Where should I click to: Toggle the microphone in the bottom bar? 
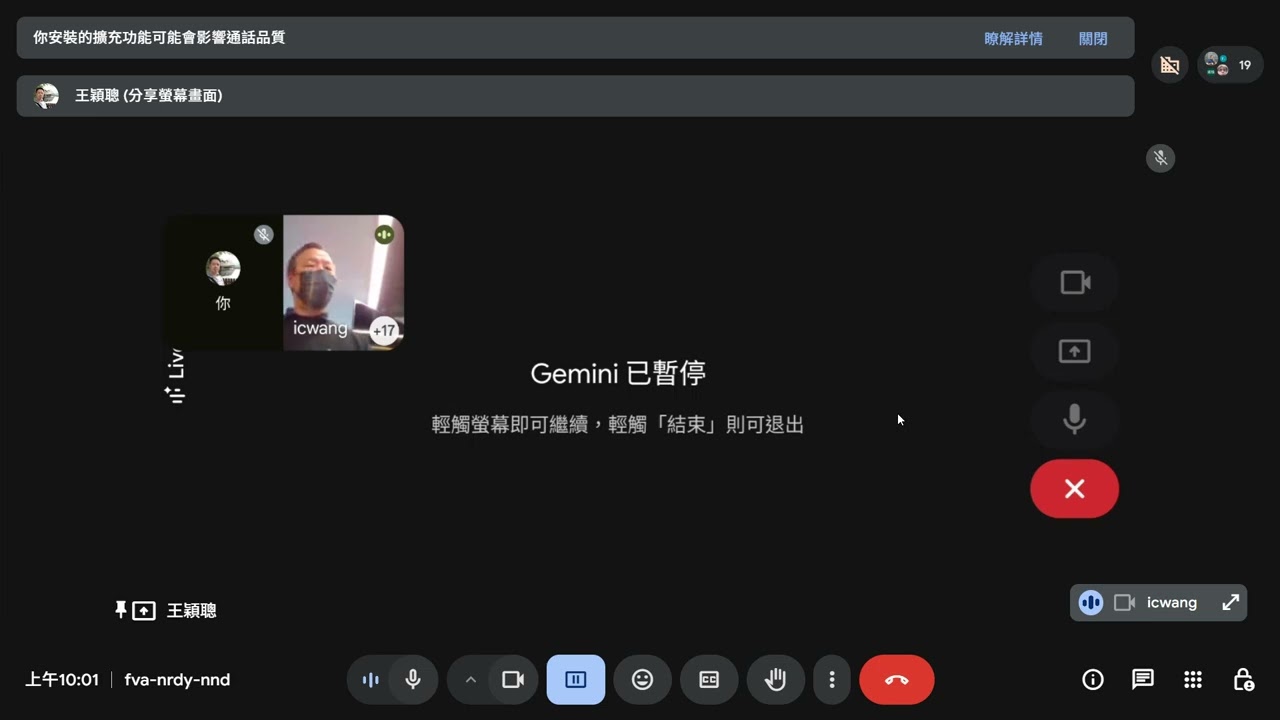coord(412,680)
